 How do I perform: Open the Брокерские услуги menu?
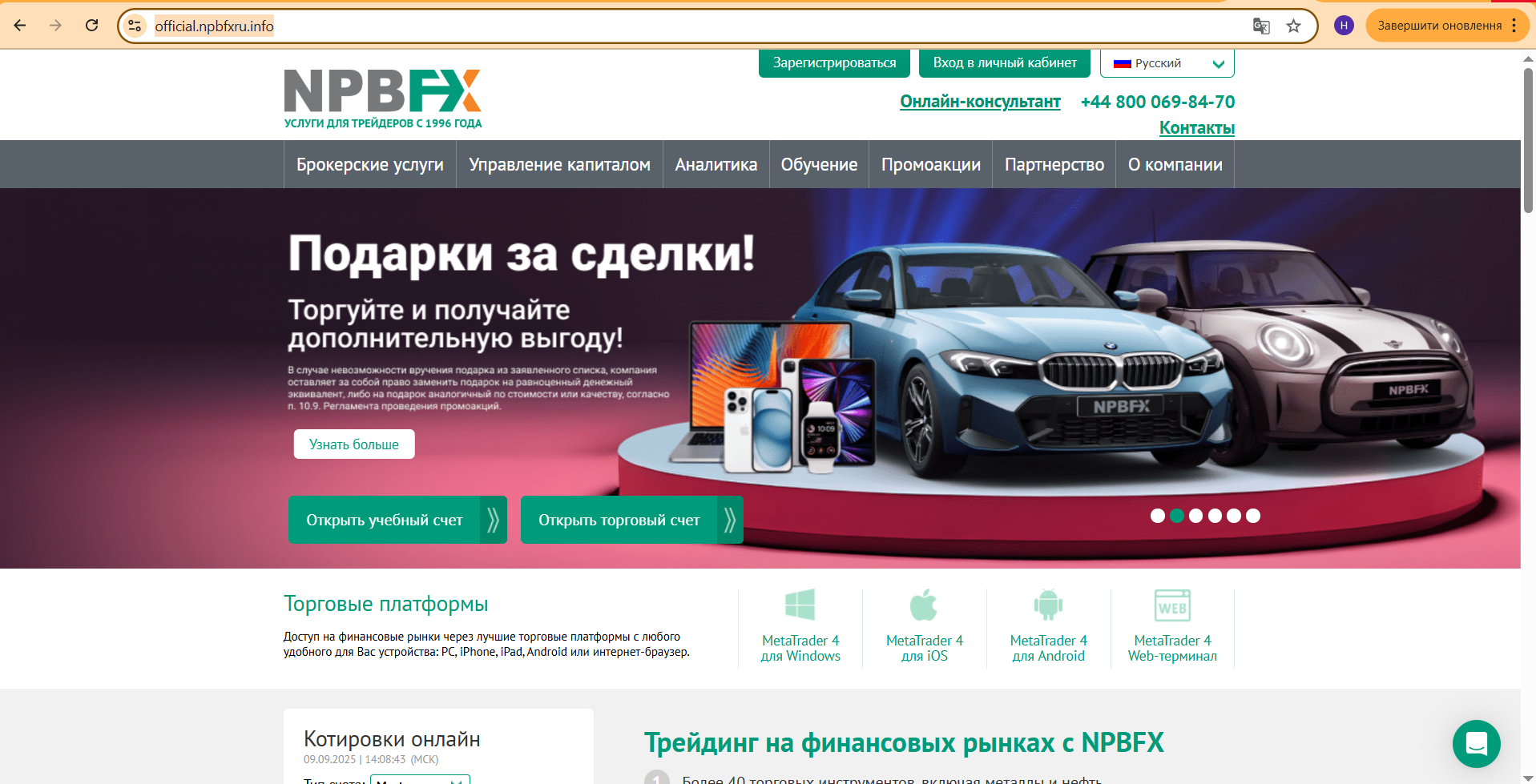(369, 164)
